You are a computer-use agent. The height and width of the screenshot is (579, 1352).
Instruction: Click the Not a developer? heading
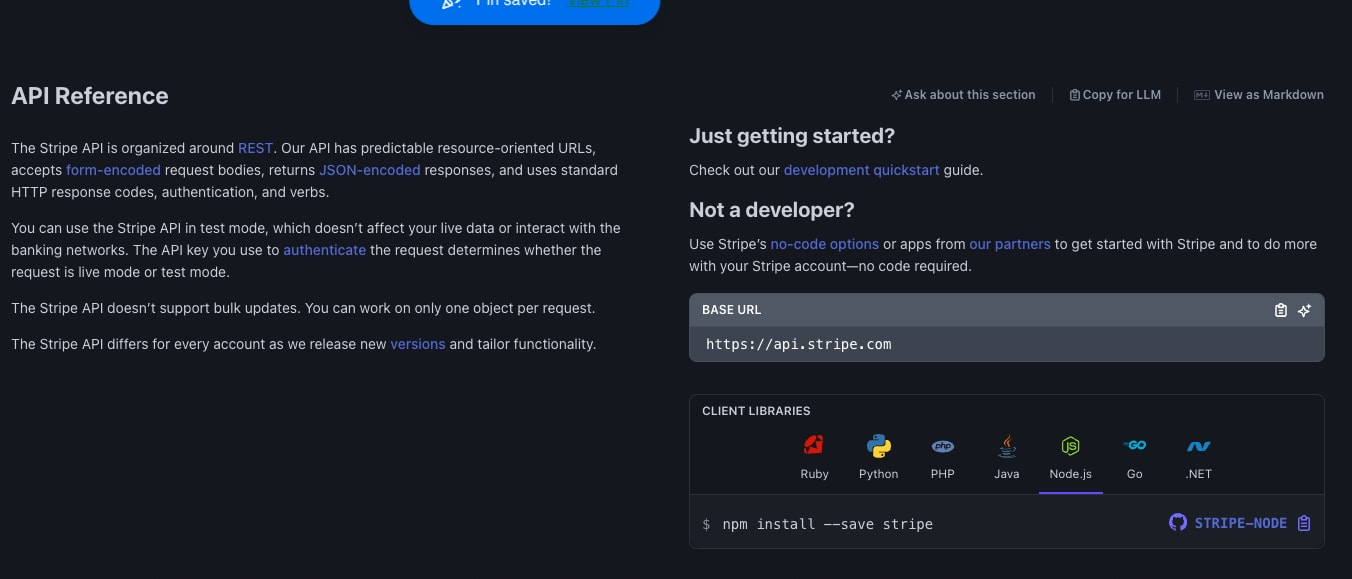pos(772,210)
